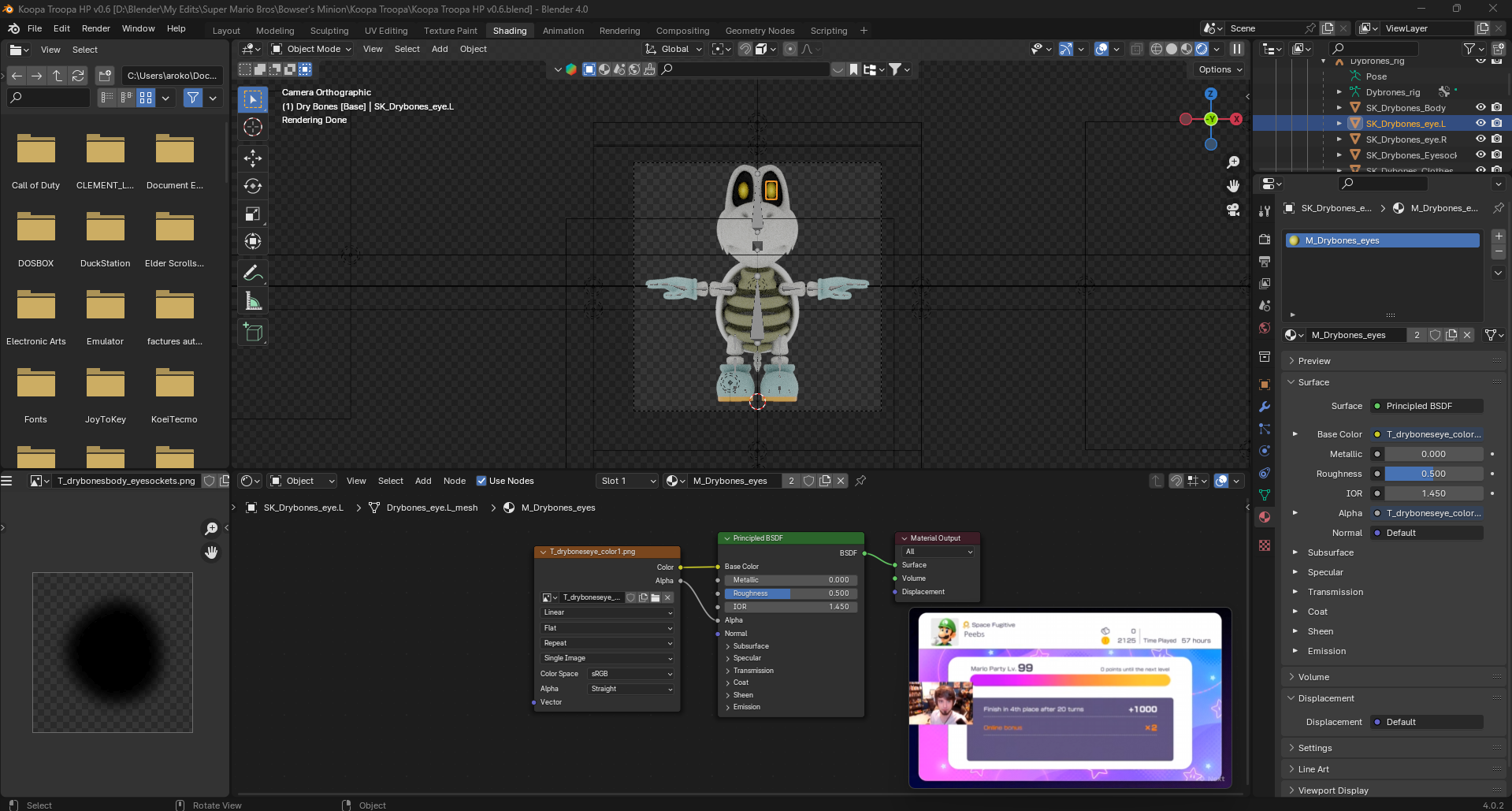Select the Measure tool
The height and width of the screenshot is (811, 1512).
coord(253,301)
